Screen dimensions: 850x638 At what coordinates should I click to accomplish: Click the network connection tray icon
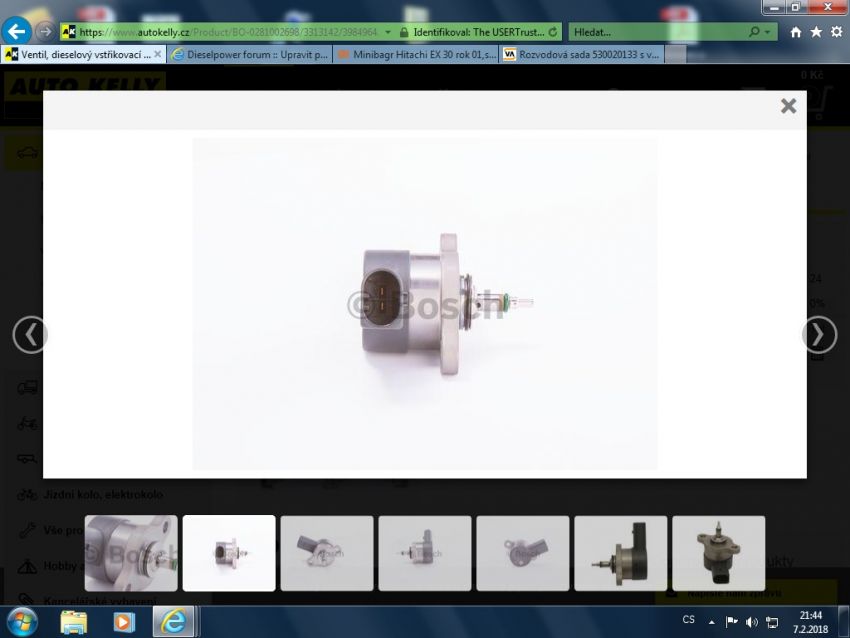pos(772,622)
